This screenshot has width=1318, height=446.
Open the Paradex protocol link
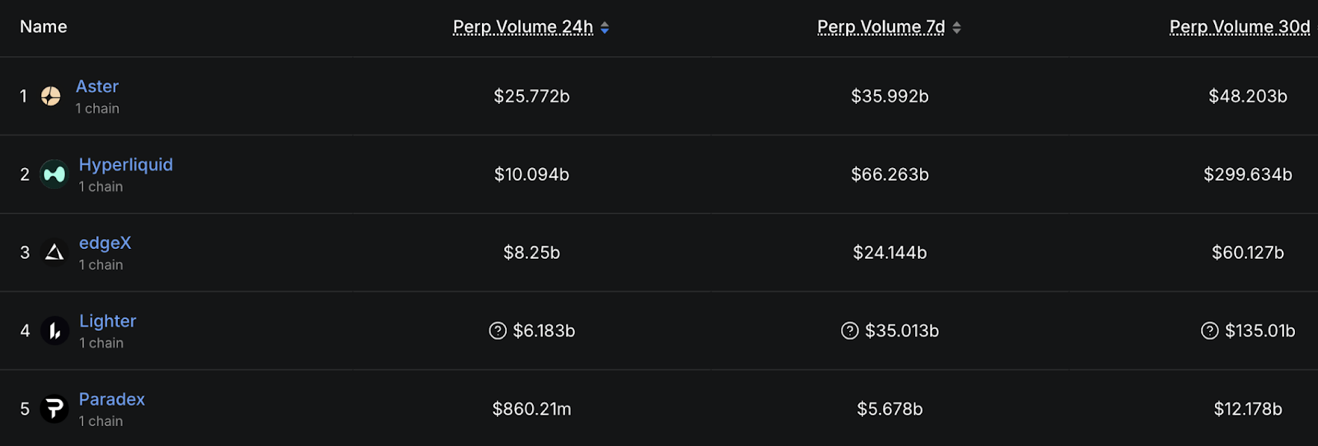pos(112,399)
